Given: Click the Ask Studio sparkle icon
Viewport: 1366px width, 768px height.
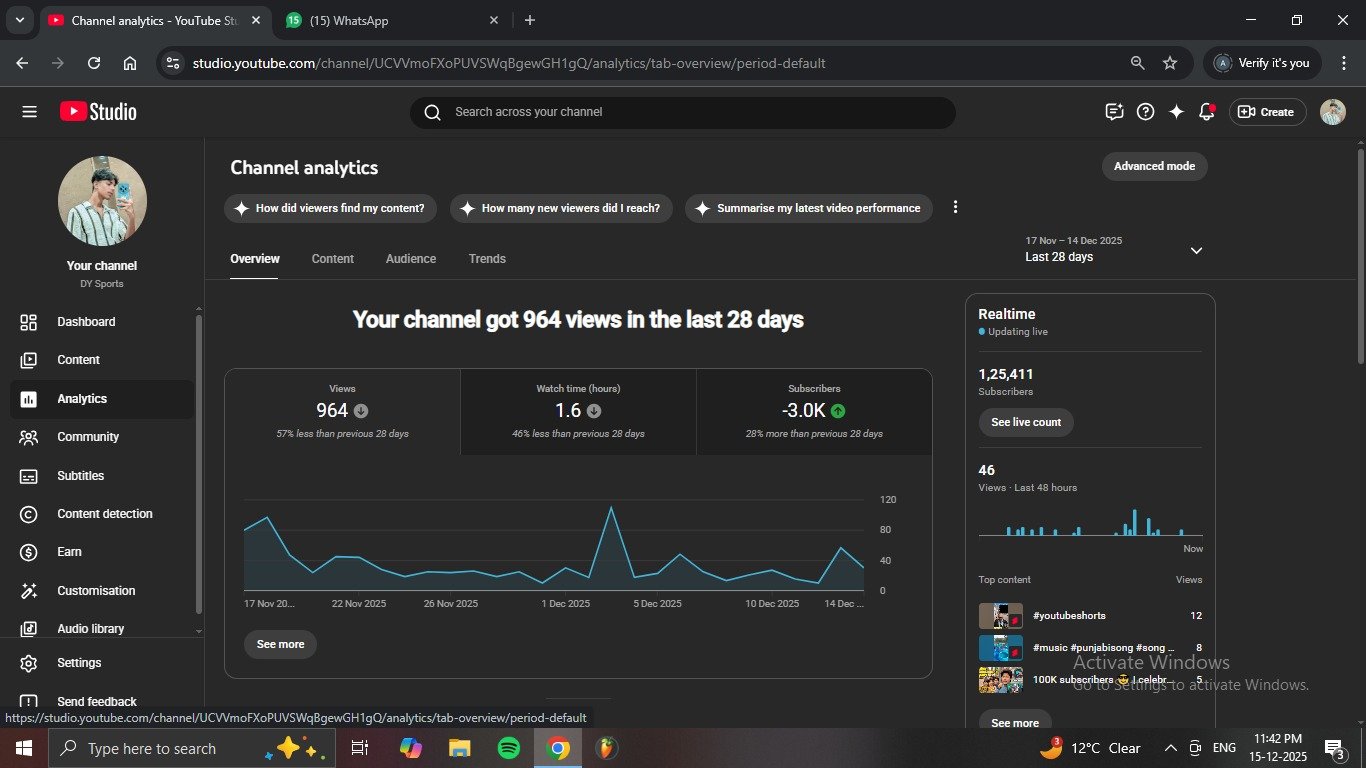Looking at the screenshot, I should (1176, 112).
